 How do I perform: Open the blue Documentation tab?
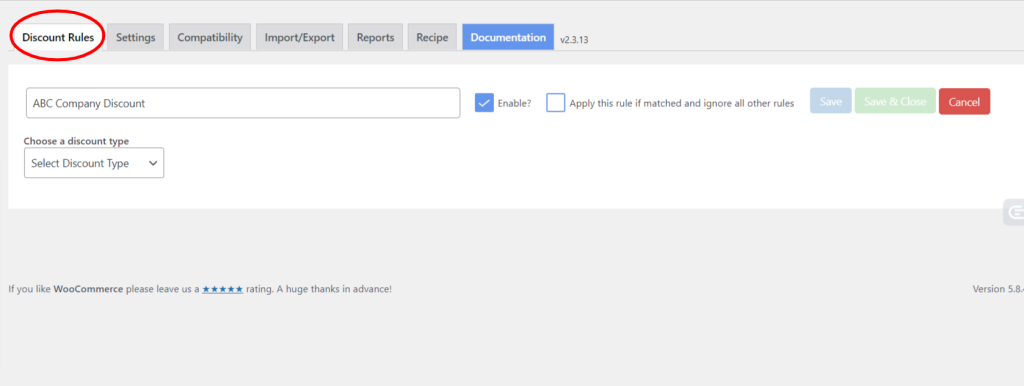coord(508,37)
